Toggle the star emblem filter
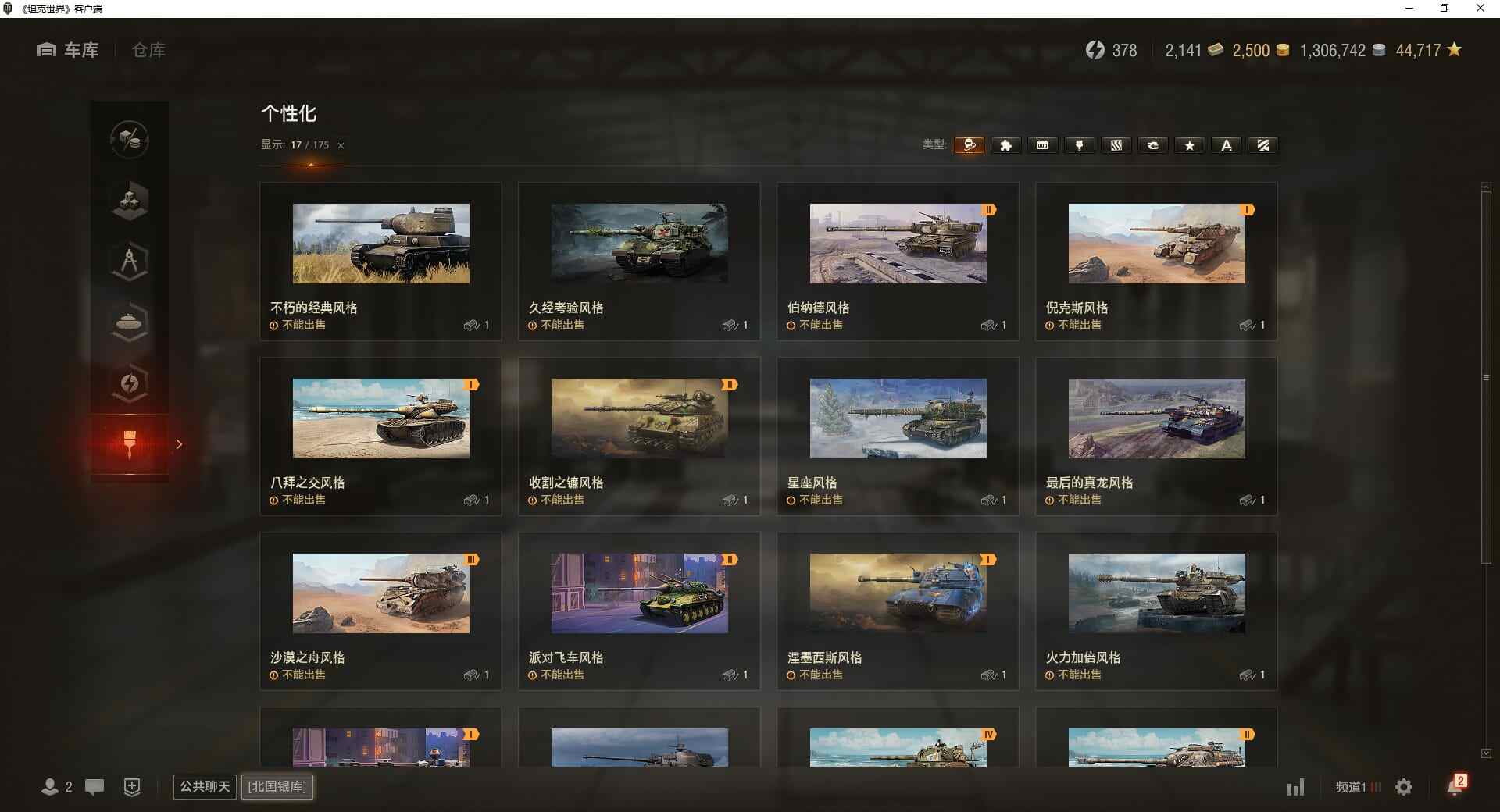Screen dimensions: 1500x812 pyautogui.click(x=1189, y=145)
